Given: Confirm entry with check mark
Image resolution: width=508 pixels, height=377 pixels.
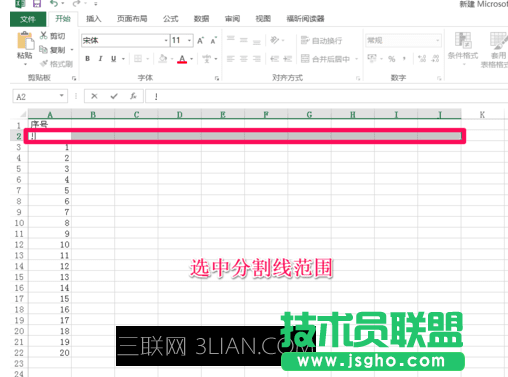Looking at the screenshot, I should 114,96.
